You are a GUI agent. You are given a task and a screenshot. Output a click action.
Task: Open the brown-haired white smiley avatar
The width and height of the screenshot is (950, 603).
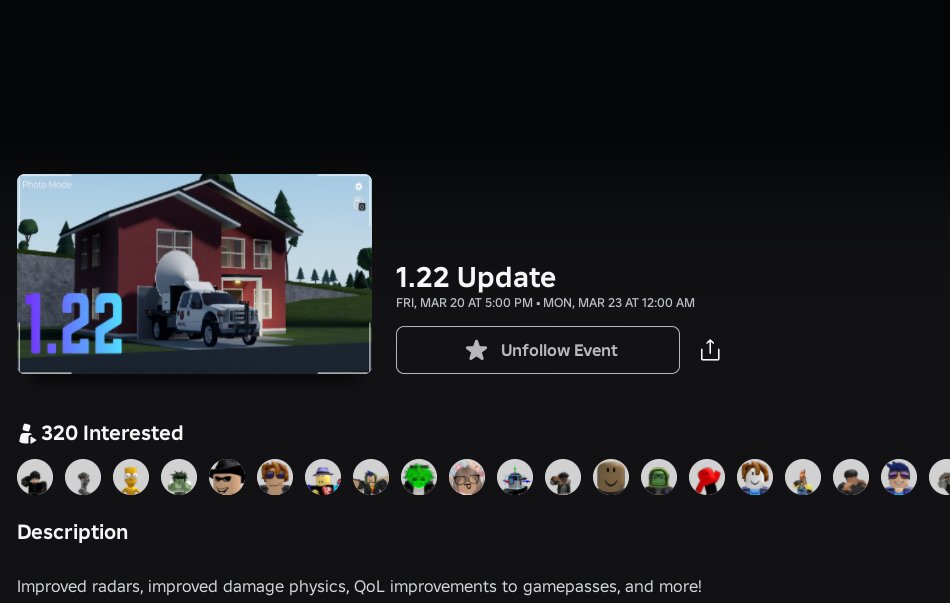tap(754, 477)
